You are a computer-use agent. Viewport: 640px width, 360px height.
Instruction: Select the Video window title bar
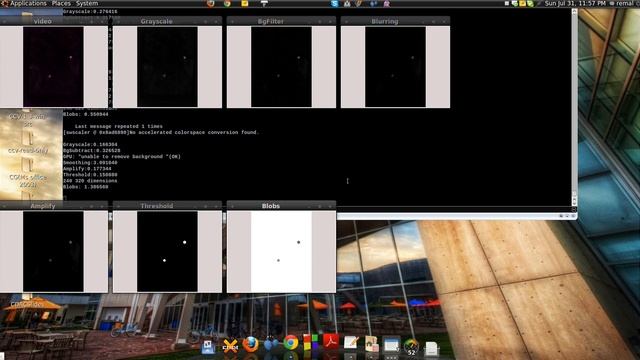tap(54, 21)
